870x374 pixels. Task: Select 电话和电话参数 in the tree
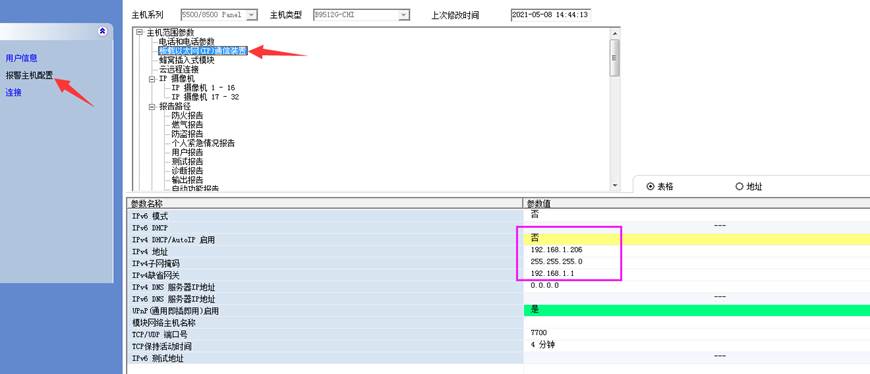186,42
